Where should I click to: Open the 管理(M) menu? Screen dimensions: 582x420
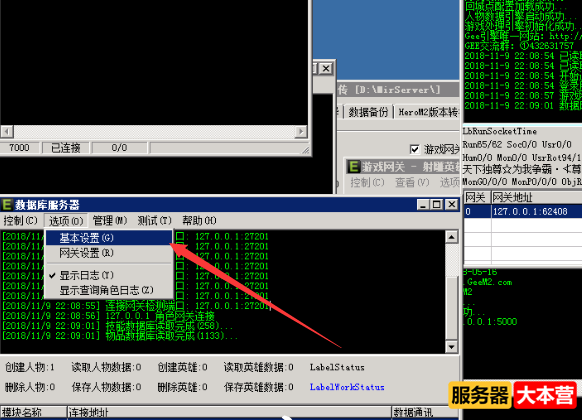[110, 221]
